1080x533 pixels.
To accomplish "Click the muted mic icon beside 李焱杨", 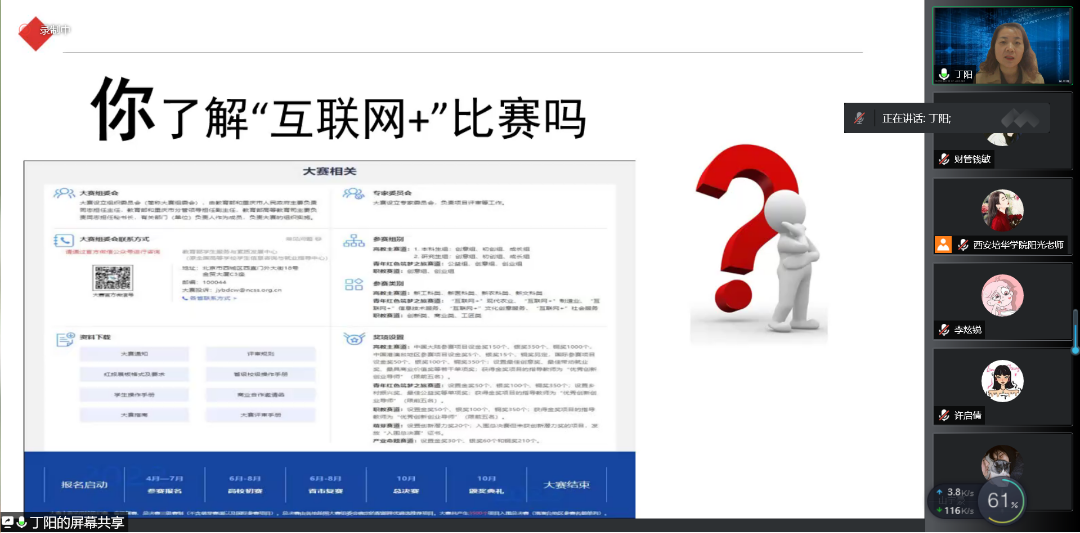I will 944,330.
